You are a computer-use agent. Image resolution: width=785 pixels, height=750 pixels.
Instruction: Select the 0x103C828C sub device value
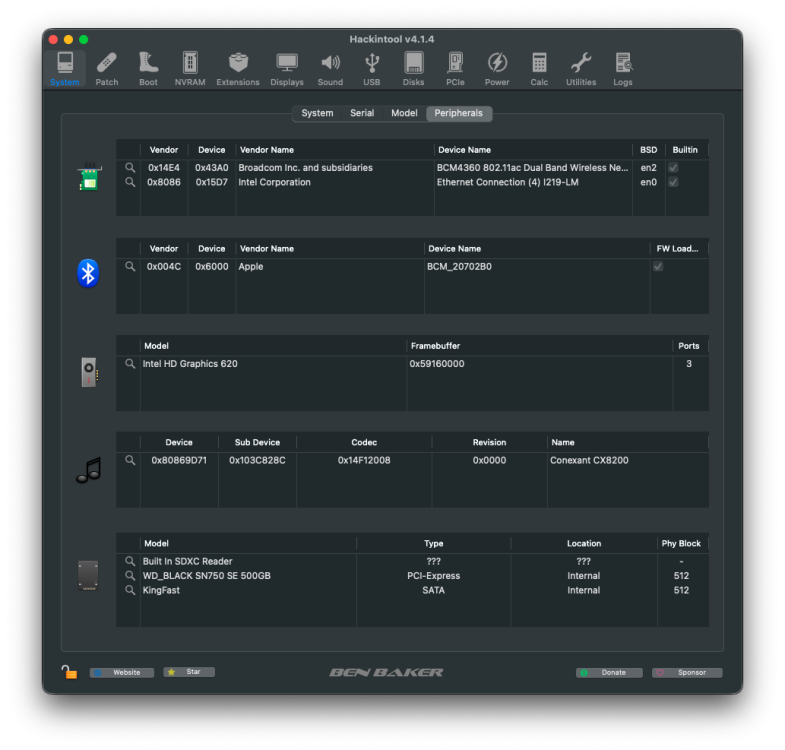click(257, 460)
